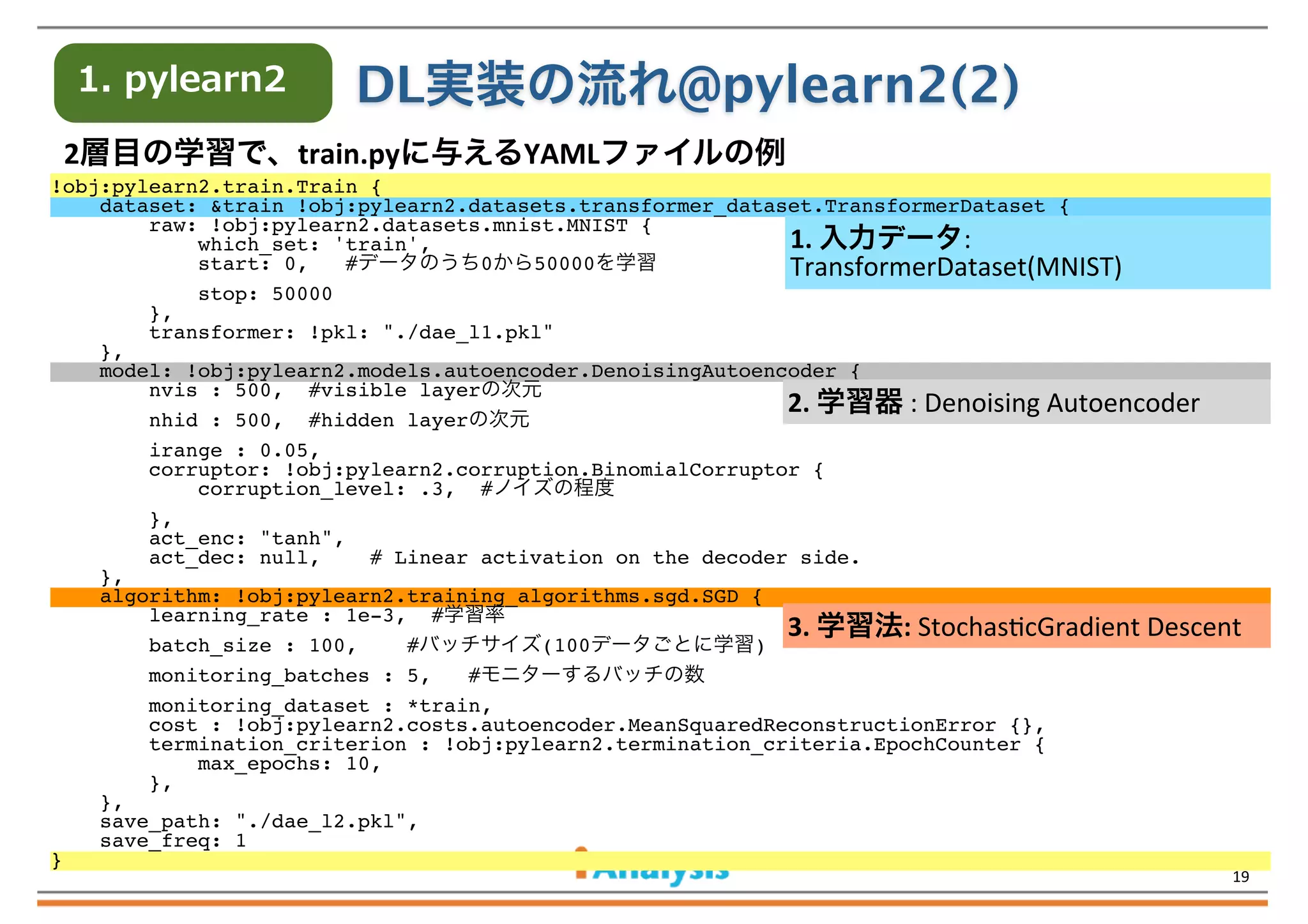Image resolution: width=1308 pixels, height=924 pixels.
Task: Click the 'save_path: "./dae_l2.pkl",' line
Action: point(259,821)
